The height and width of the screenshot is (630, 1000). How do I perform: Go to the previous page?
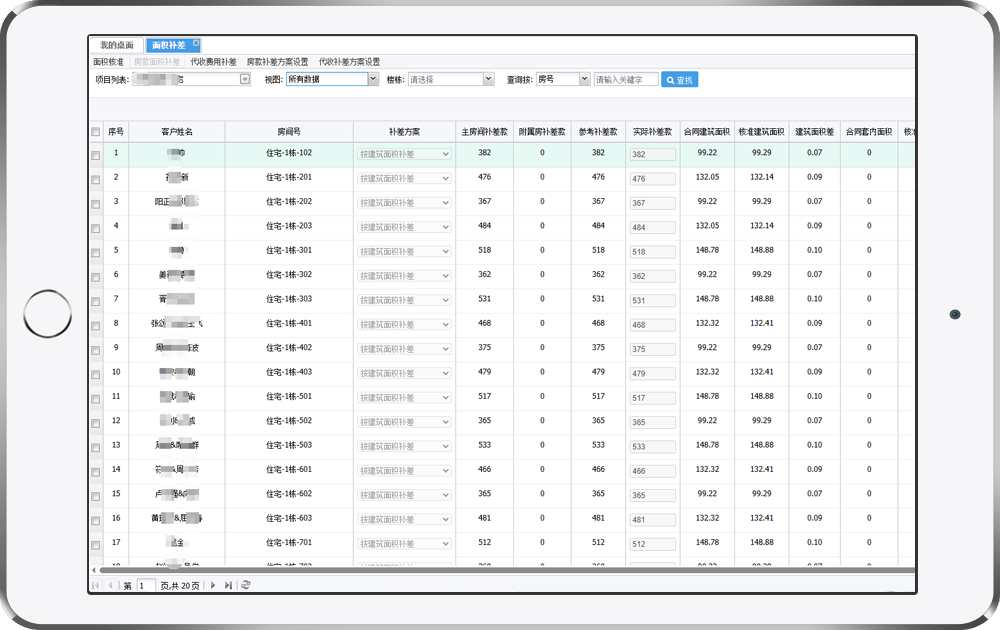click(110, 585)
